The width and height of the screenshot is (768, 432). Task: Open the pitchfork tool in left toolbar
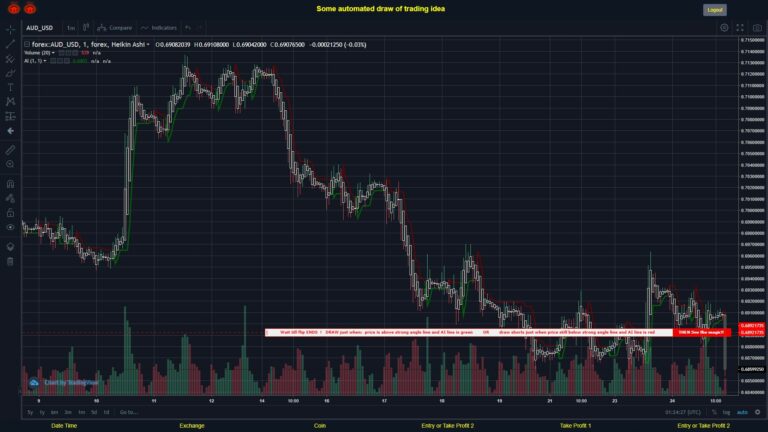(10, 59)
